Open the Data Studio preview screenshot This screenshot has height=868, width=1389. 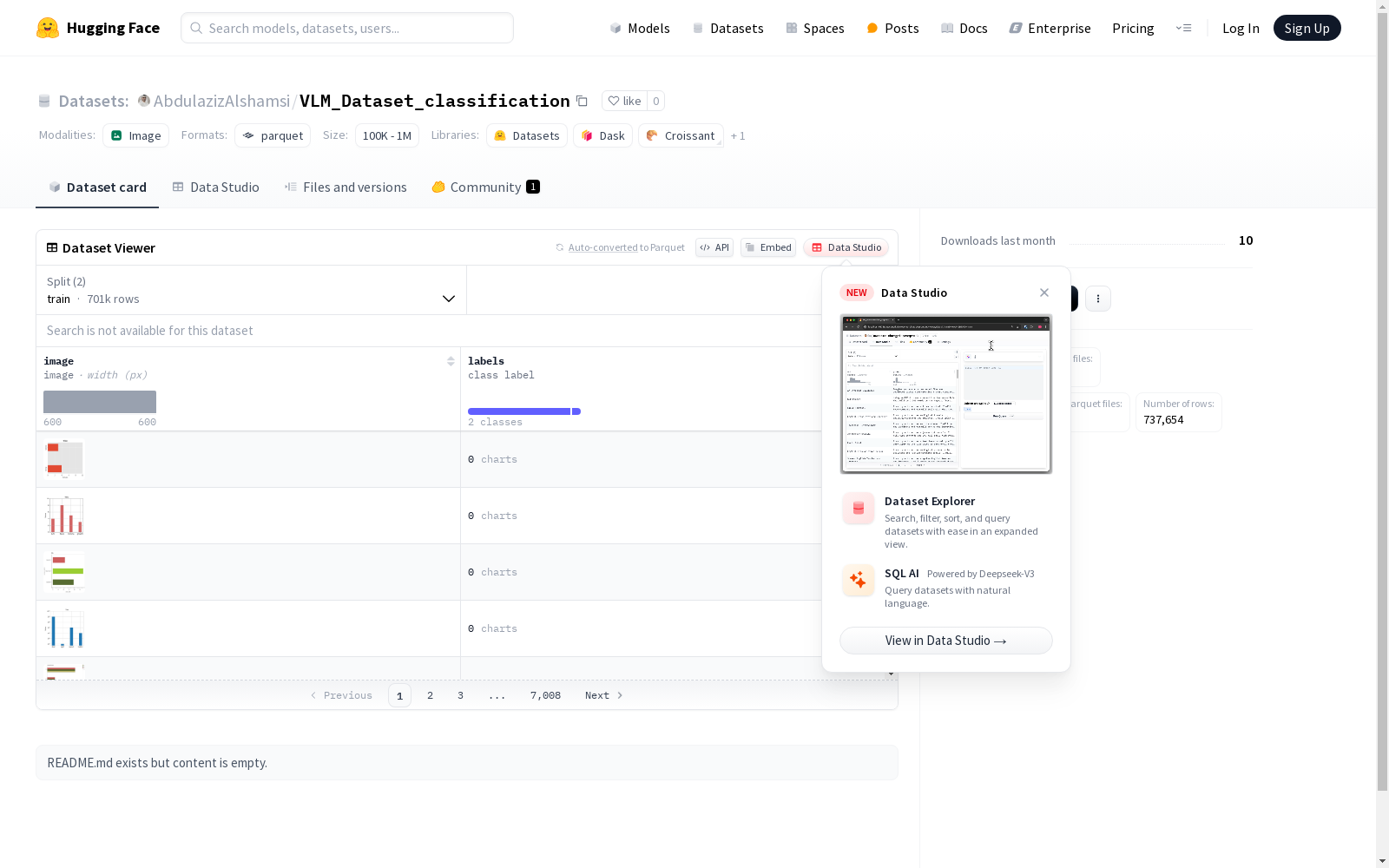[x=946, y=394]
